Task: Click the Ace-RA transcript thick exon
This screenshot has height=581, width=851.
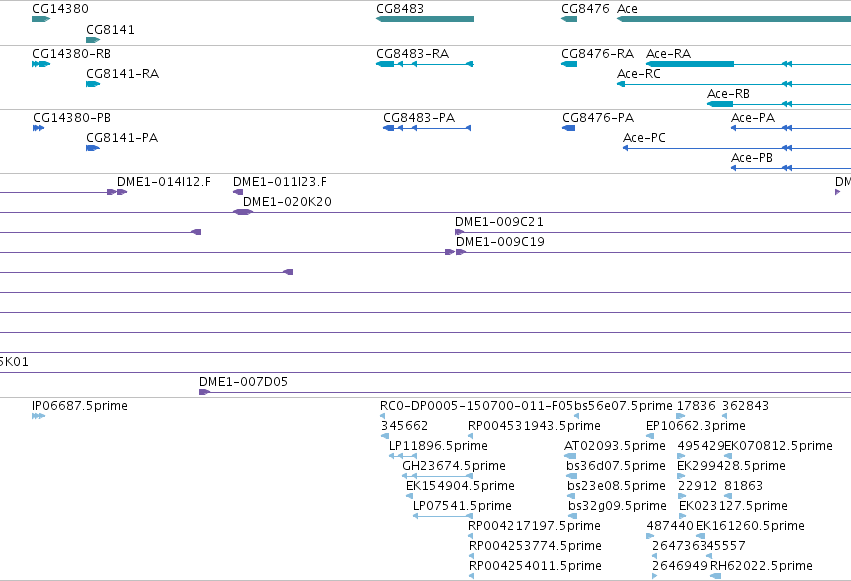Action: [690, 64]
